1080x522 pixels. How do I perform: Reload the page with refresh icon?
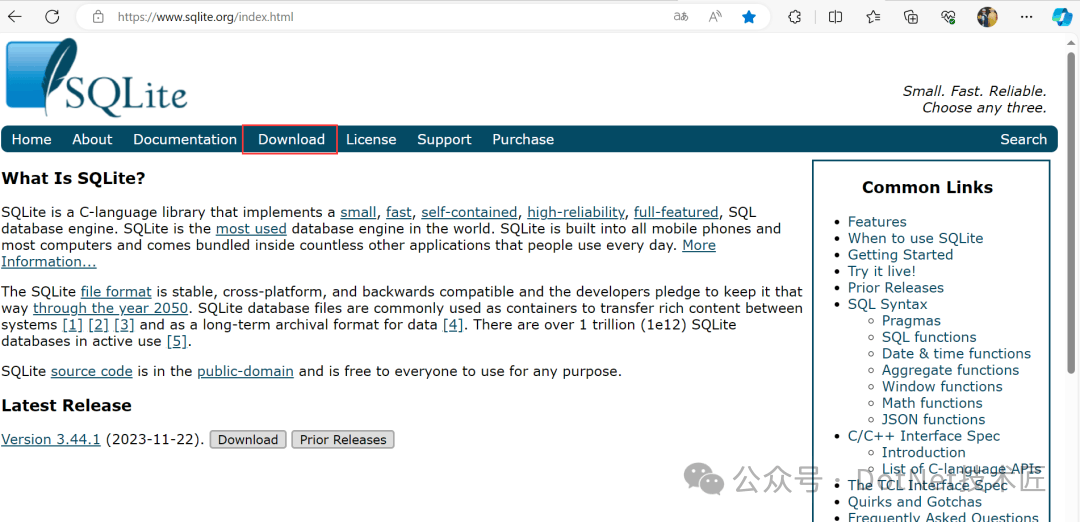coord(52,17)
